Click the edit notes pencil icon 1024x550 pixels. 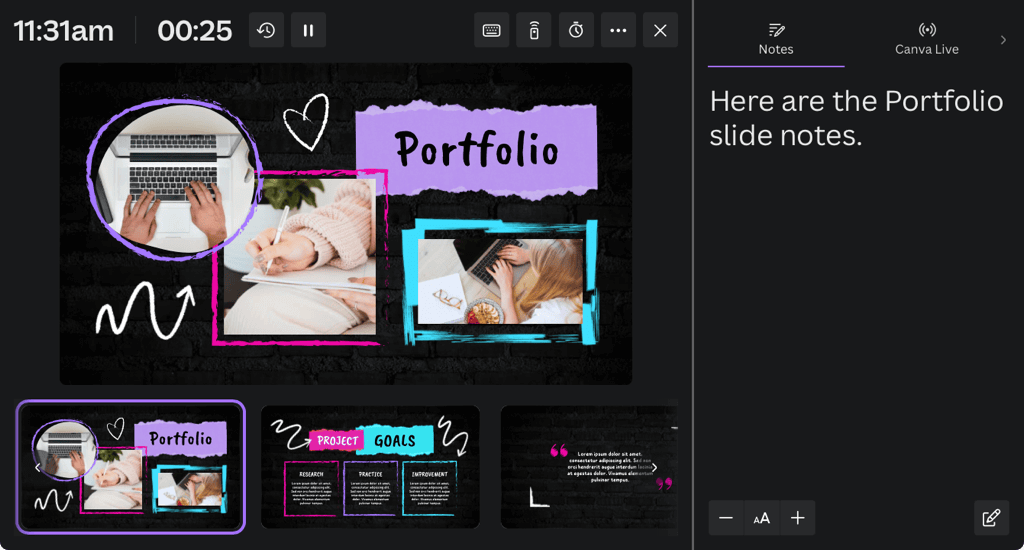pyautogui.click(x=991, y=518)
